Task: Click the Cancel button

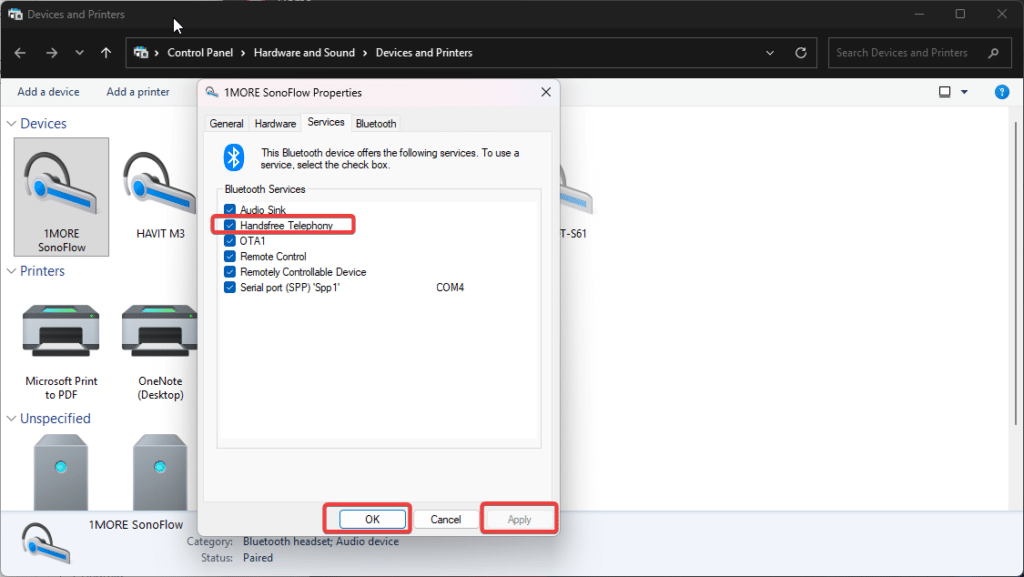Action: [x=445, y=519]
